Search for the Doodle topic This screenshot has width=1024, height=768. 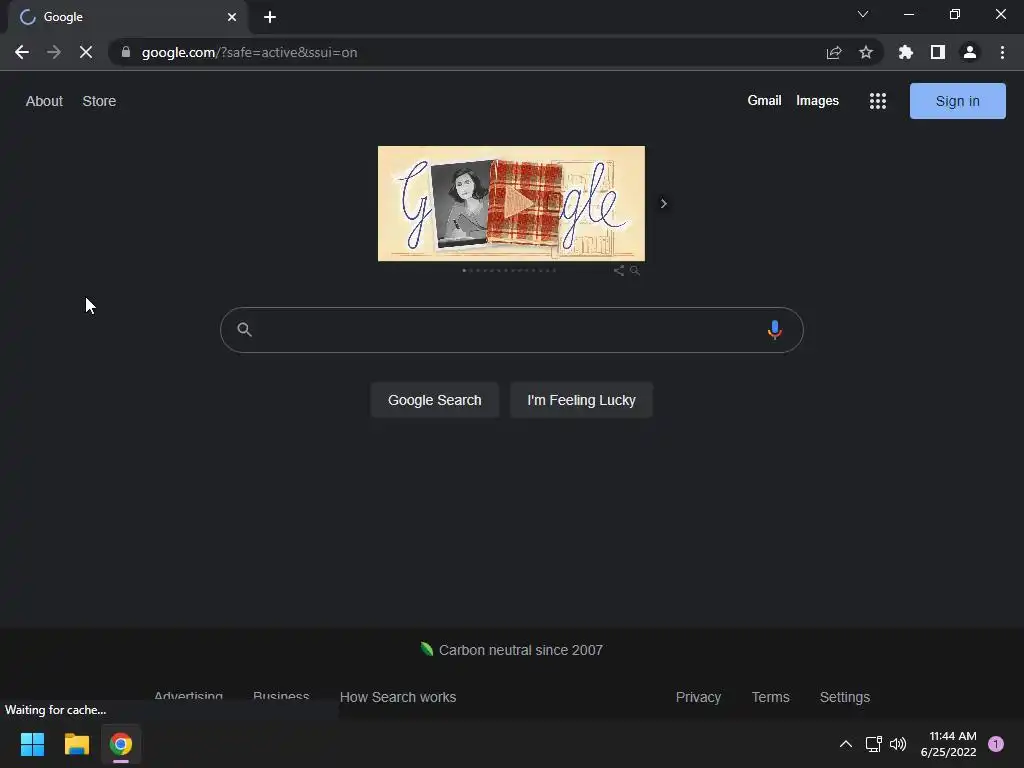click(635, 270)
